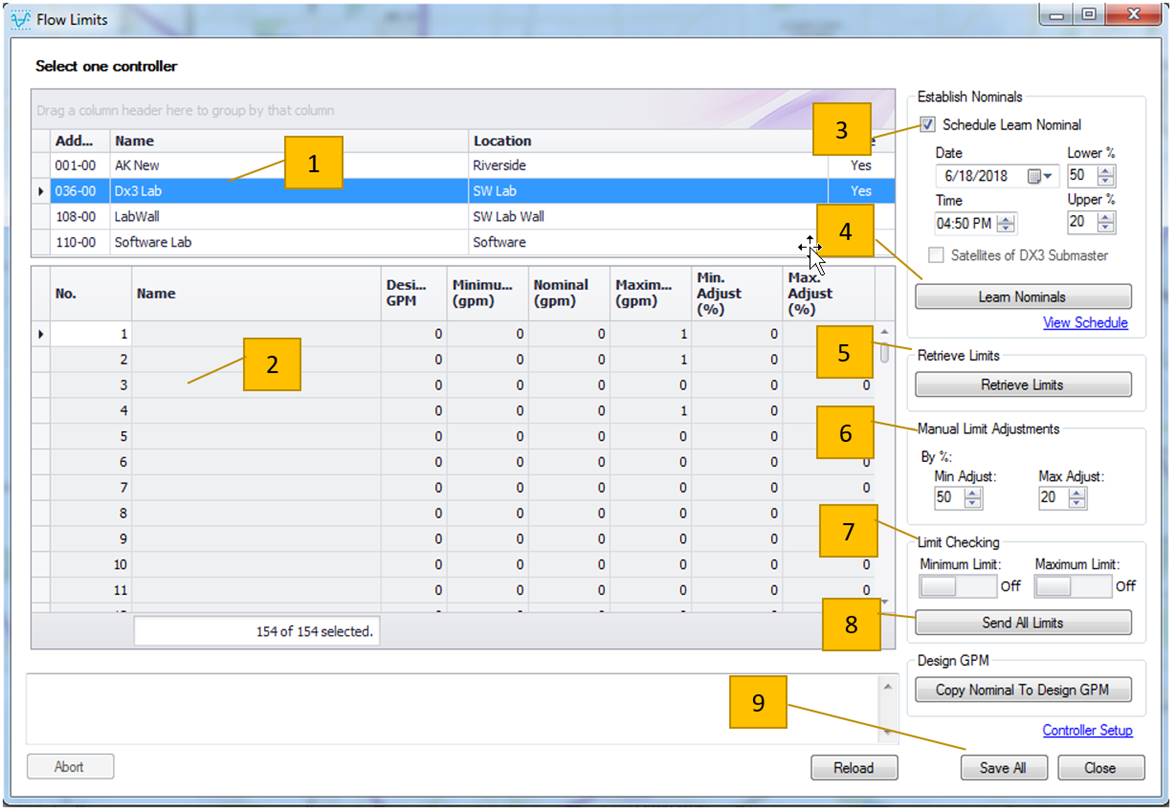Select the Dx3 Lab controller row
Viewport: 1176px width, 812px height.
(x=464, y=191)
